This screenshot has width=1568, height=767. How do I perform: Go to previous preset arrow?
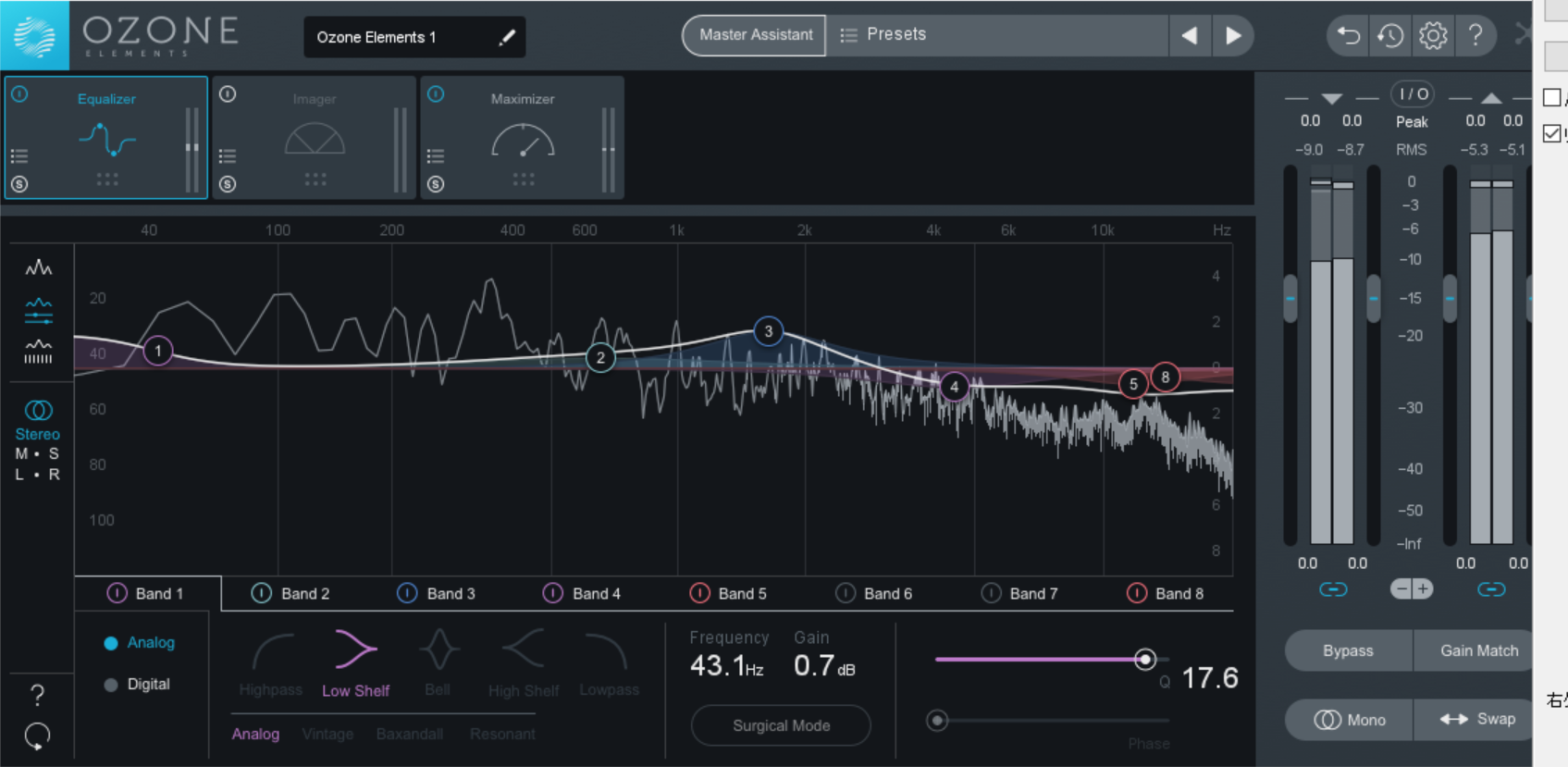[1190, 35]
